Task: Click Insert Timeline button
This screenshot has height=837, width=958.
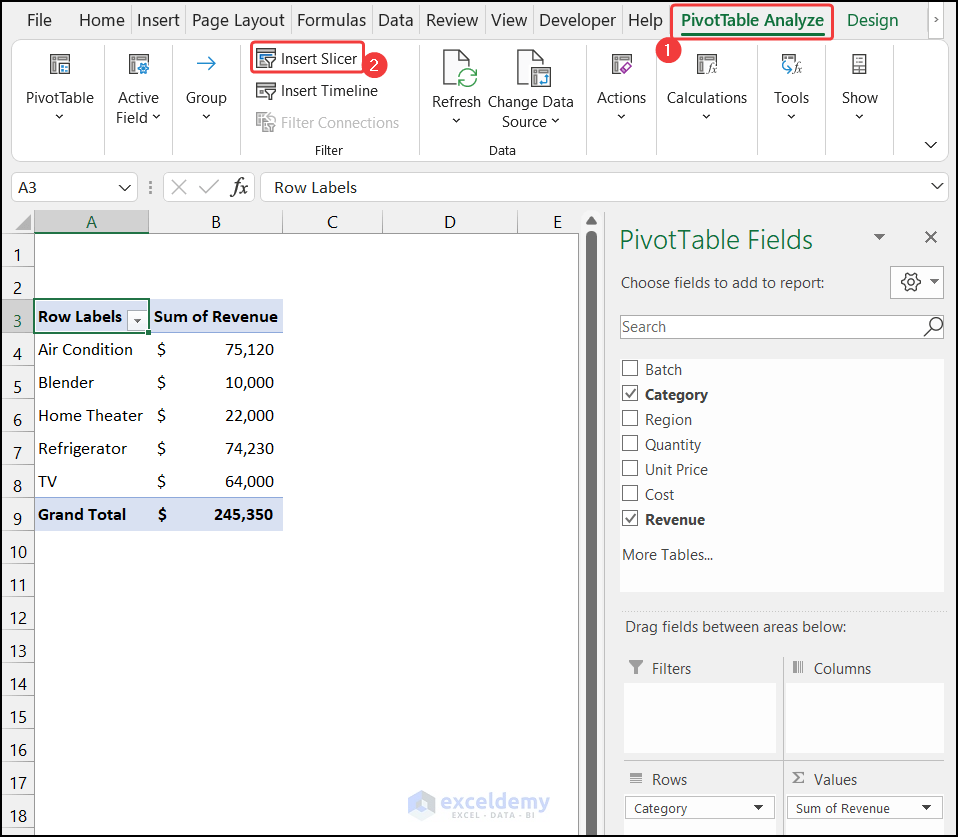Action: click(317, 90)
